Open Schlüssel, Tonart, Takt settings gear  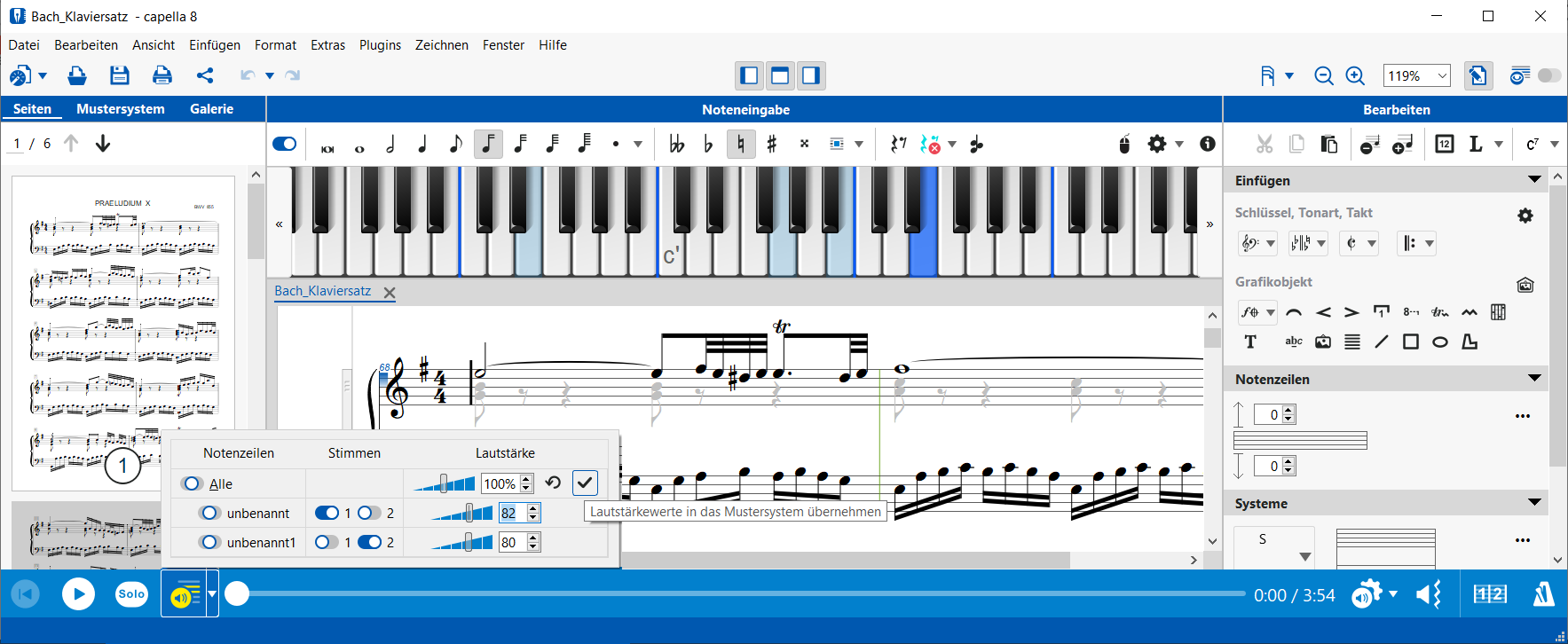coord(1525,216)
